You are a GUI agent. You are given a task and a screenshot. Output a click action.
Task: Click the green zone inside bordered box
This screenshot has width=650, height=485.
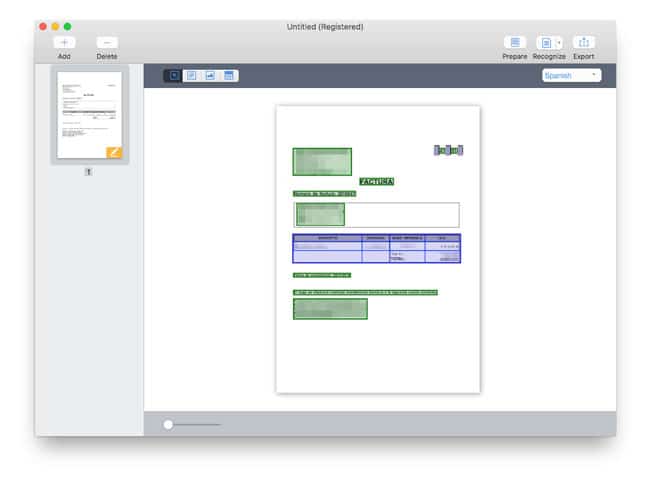point(320,214)
